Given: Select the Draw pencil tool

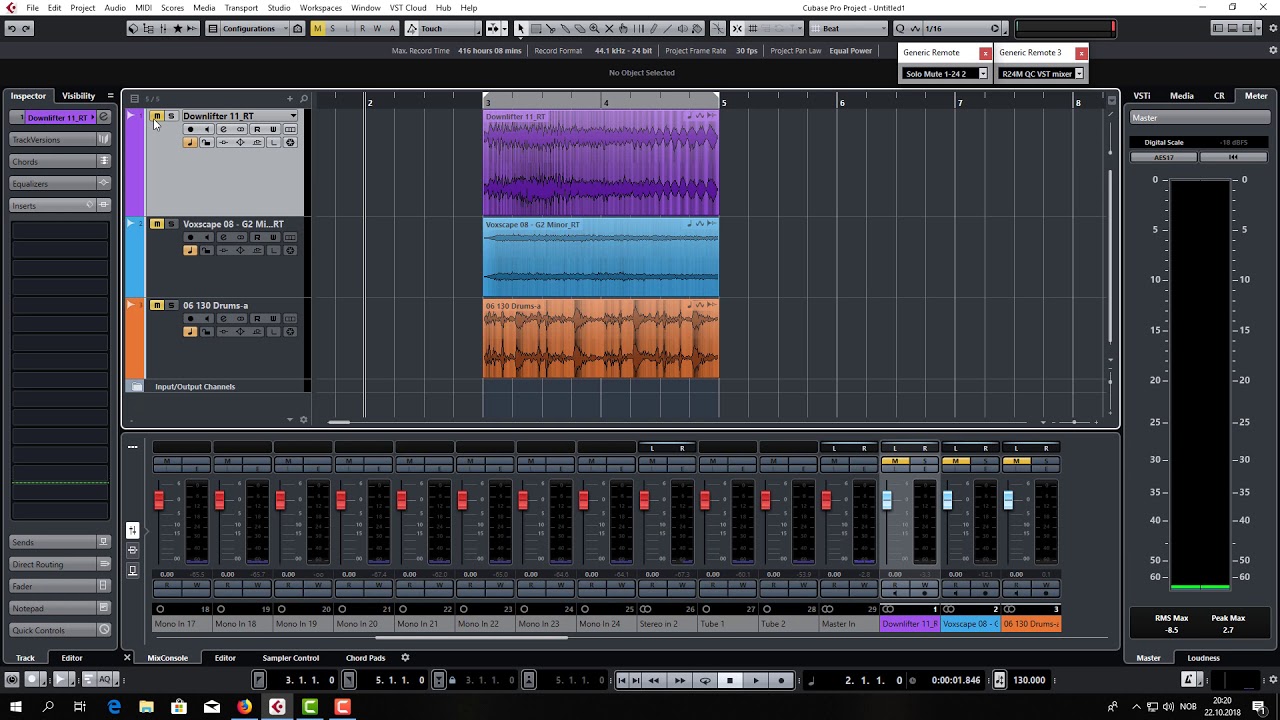Looking at the screenshot, I should [x=653, y=28].
